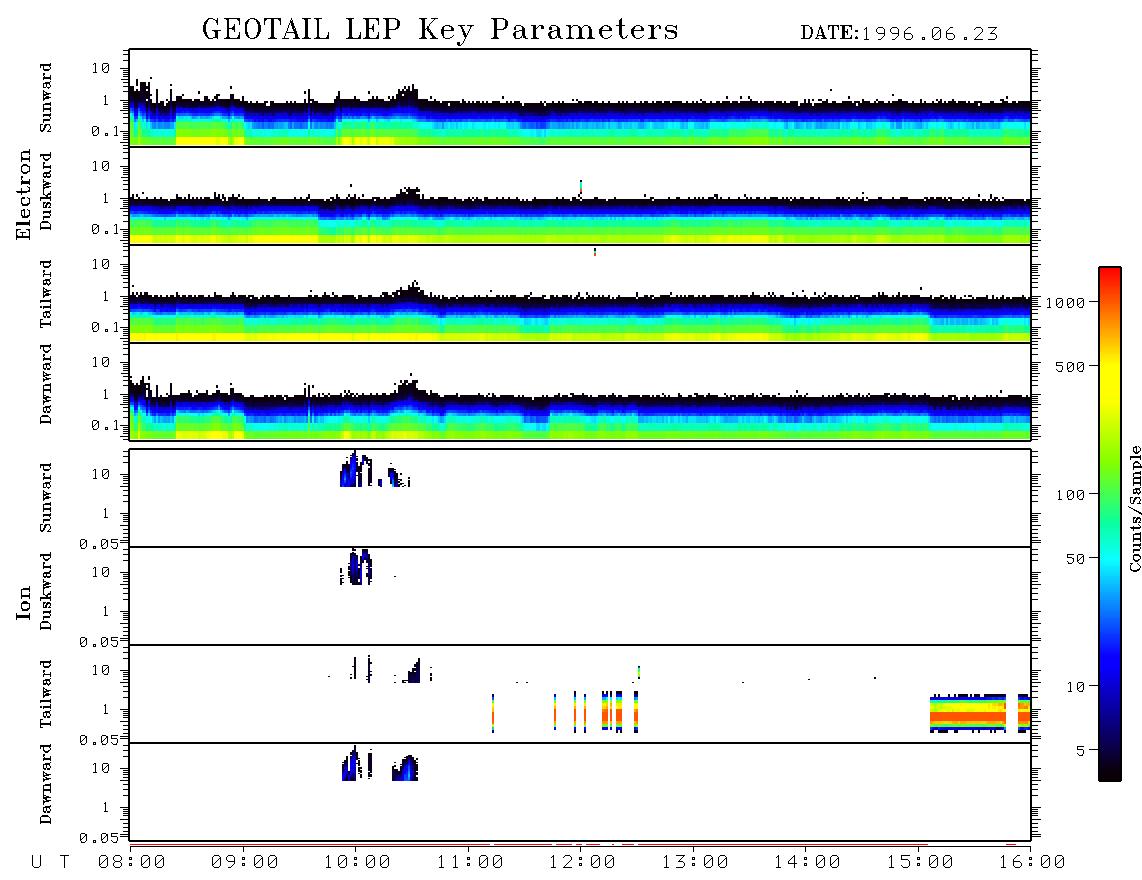Click the 500 color bar tick label
The width and height of the screenshot is (1142, 880).
[x=1071, y=366]
